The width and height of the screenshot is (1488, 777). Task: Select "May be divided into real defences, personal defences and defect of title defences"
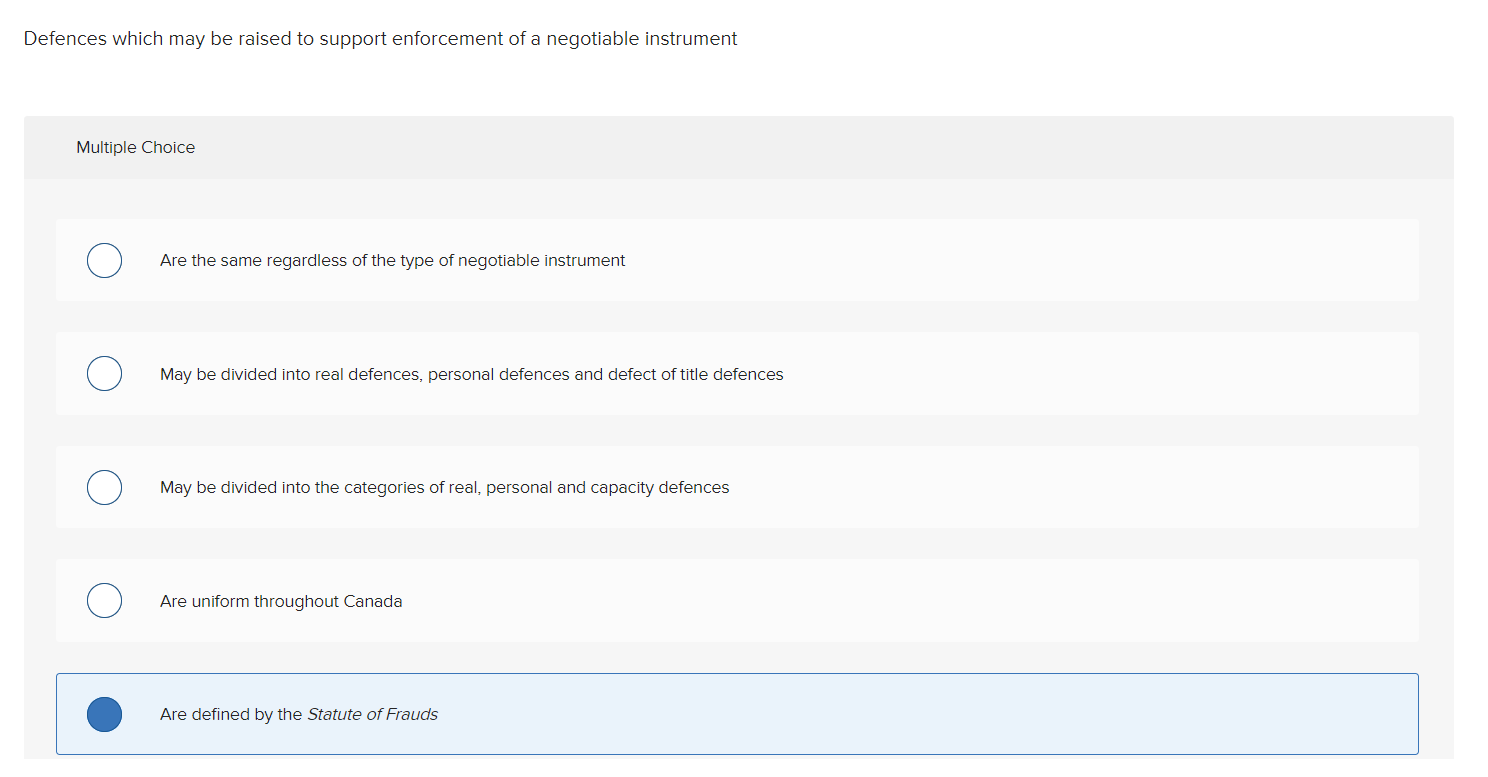point(470,373)
